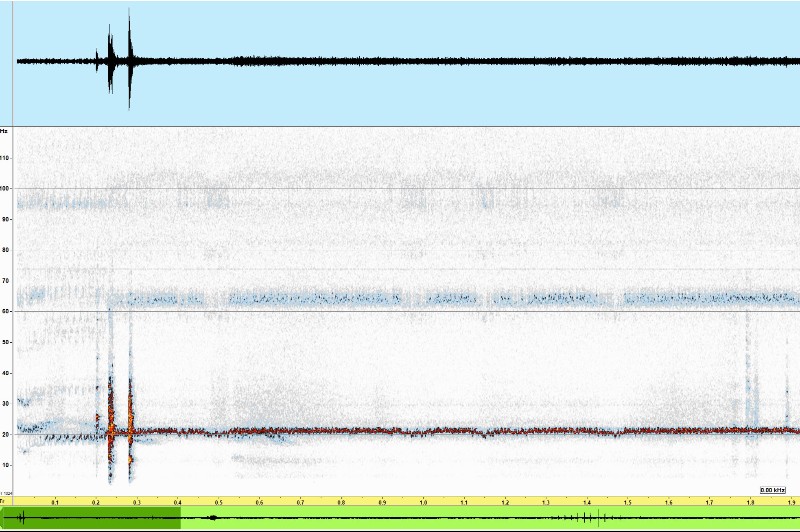Screen dimensions: 800x532
Task: Click the 100 label on the frequency axis
Action: [5, 188]
